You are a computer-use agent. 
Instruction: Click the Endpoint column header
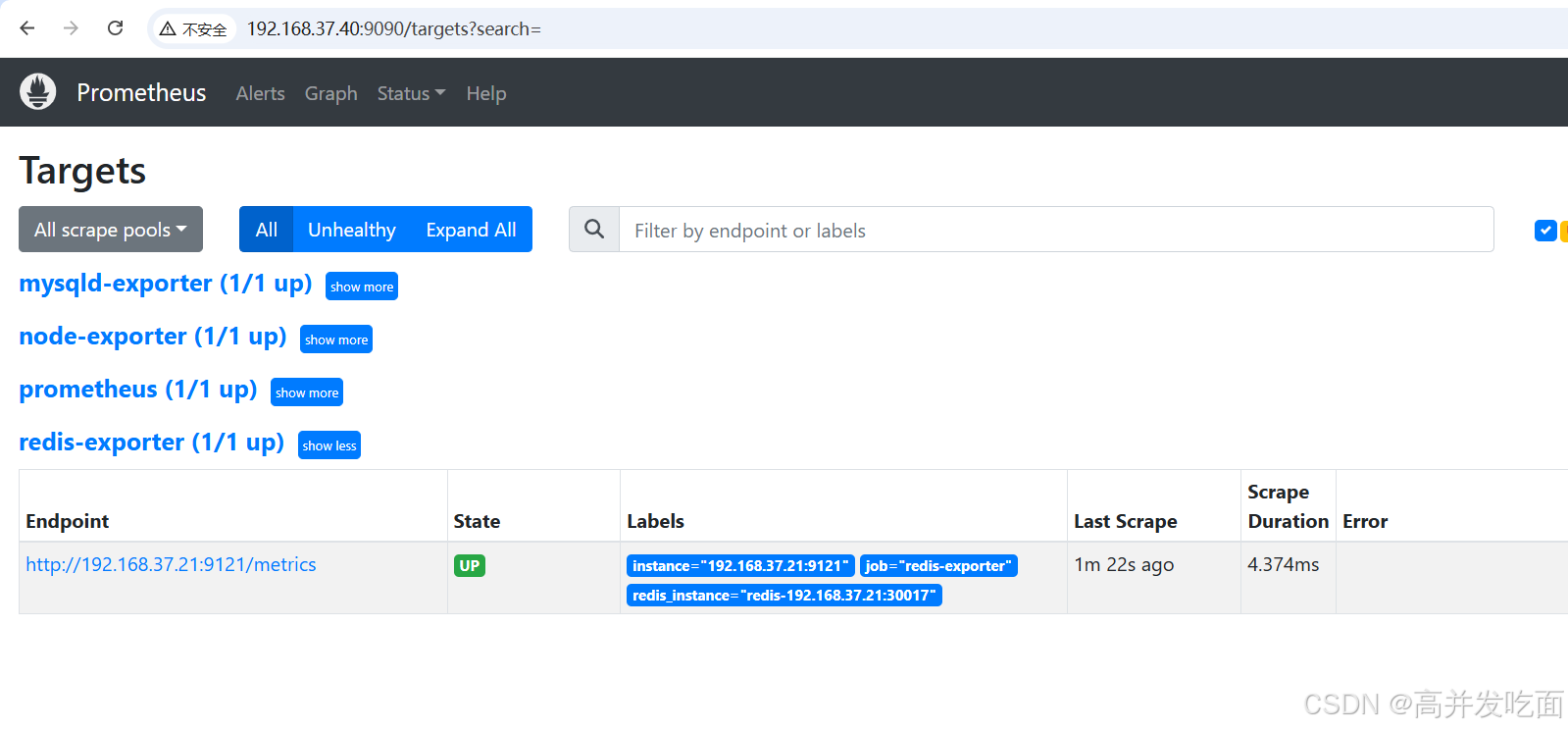point(68,521)
